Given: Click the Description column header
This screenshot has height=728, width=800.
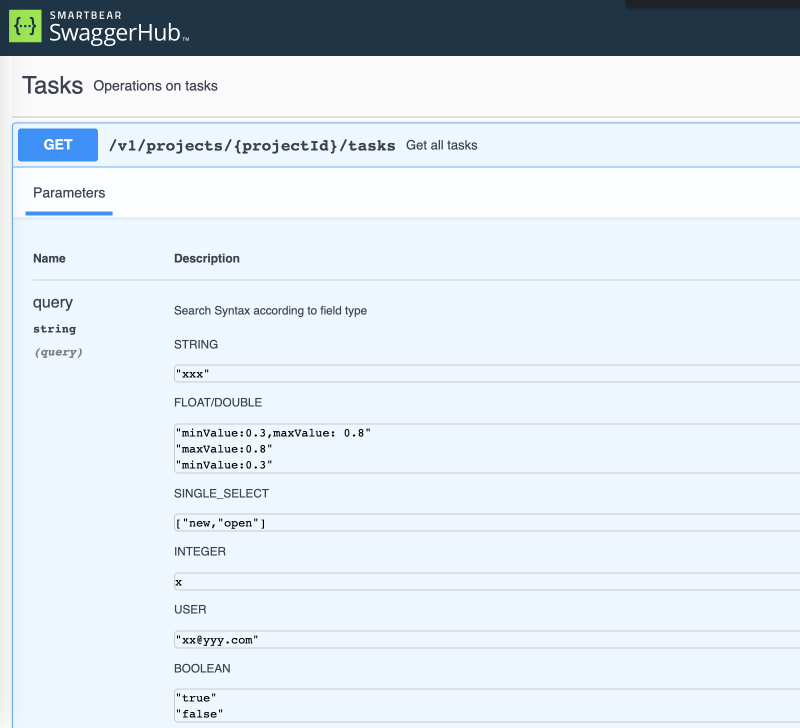Looking at the screenshot, I should (x=207, y=258).
